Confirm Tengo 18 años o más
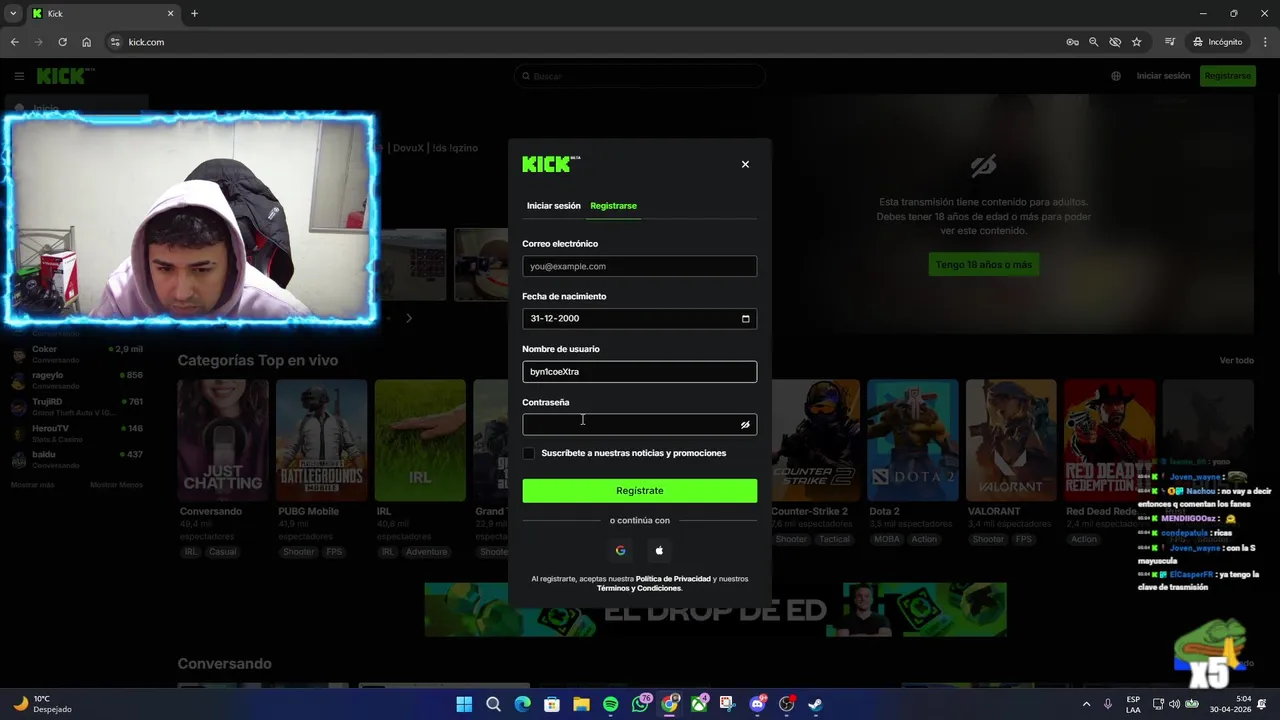 (984, 264)
